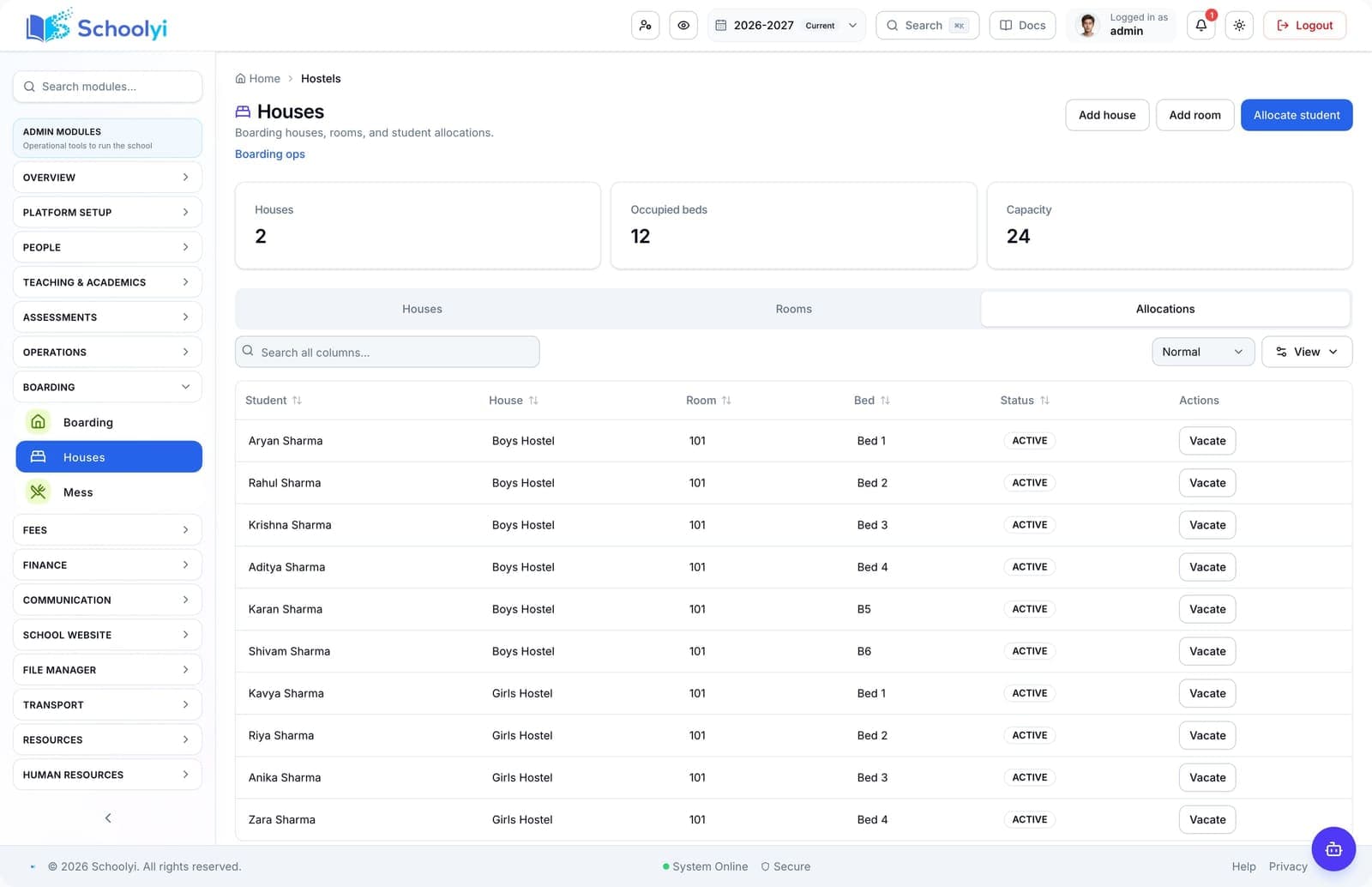Sort by Student column
1372x887 pixels.
pyautogui.click(x=274, y=401)
